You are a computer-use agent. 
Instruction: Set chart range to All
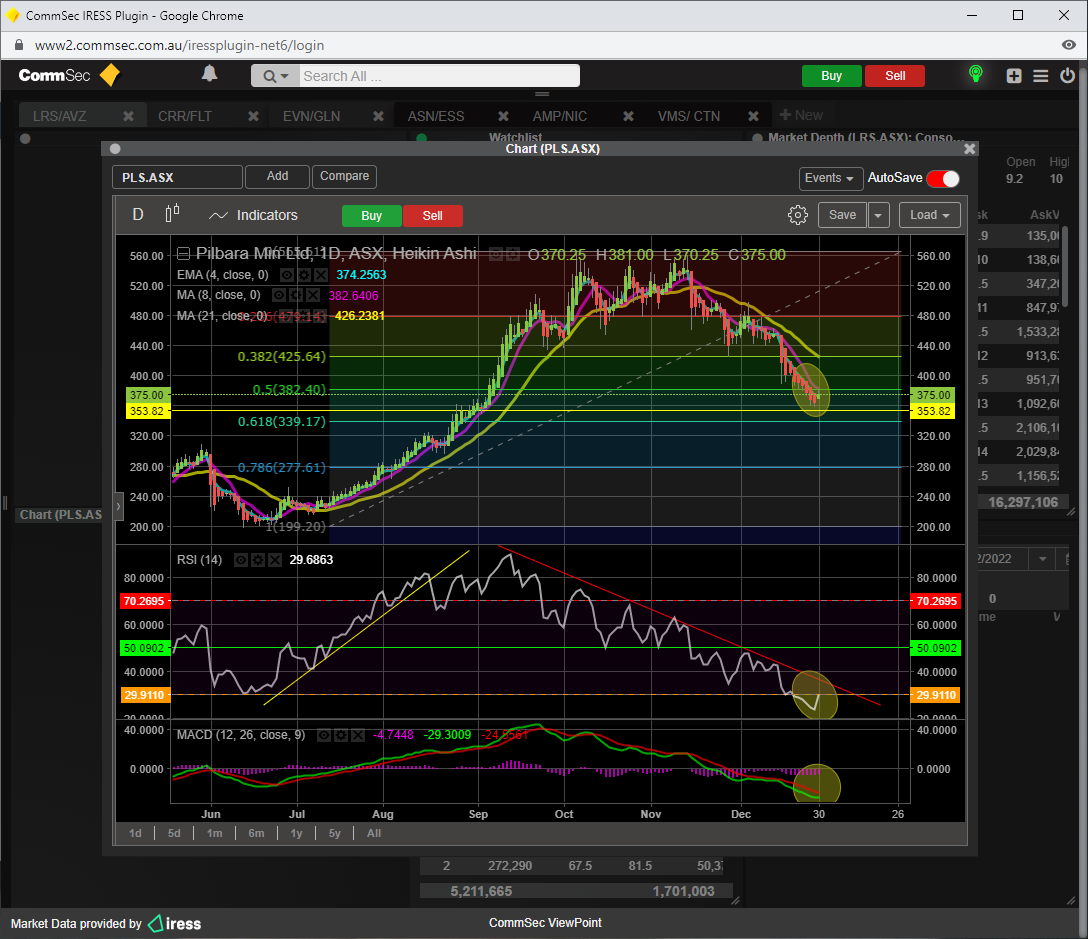point(374,833)
